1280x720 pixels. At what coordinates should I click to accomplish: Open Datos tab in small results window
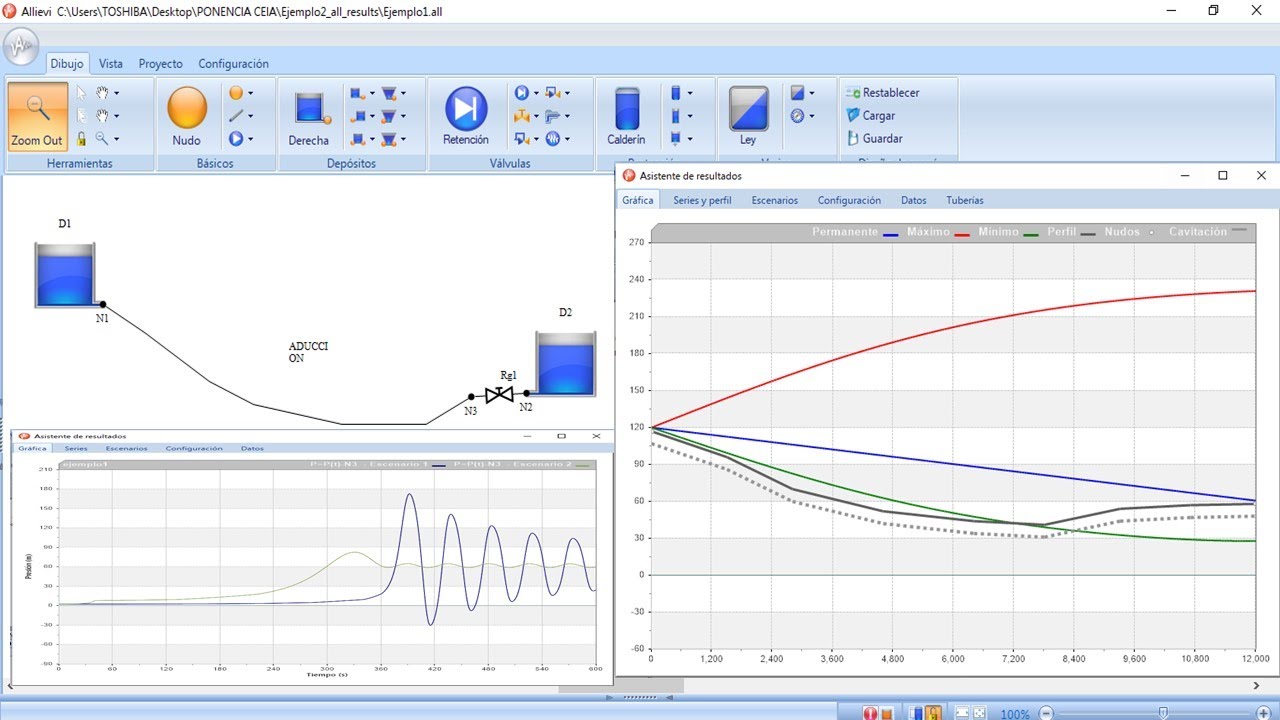(x=252, y=449)
